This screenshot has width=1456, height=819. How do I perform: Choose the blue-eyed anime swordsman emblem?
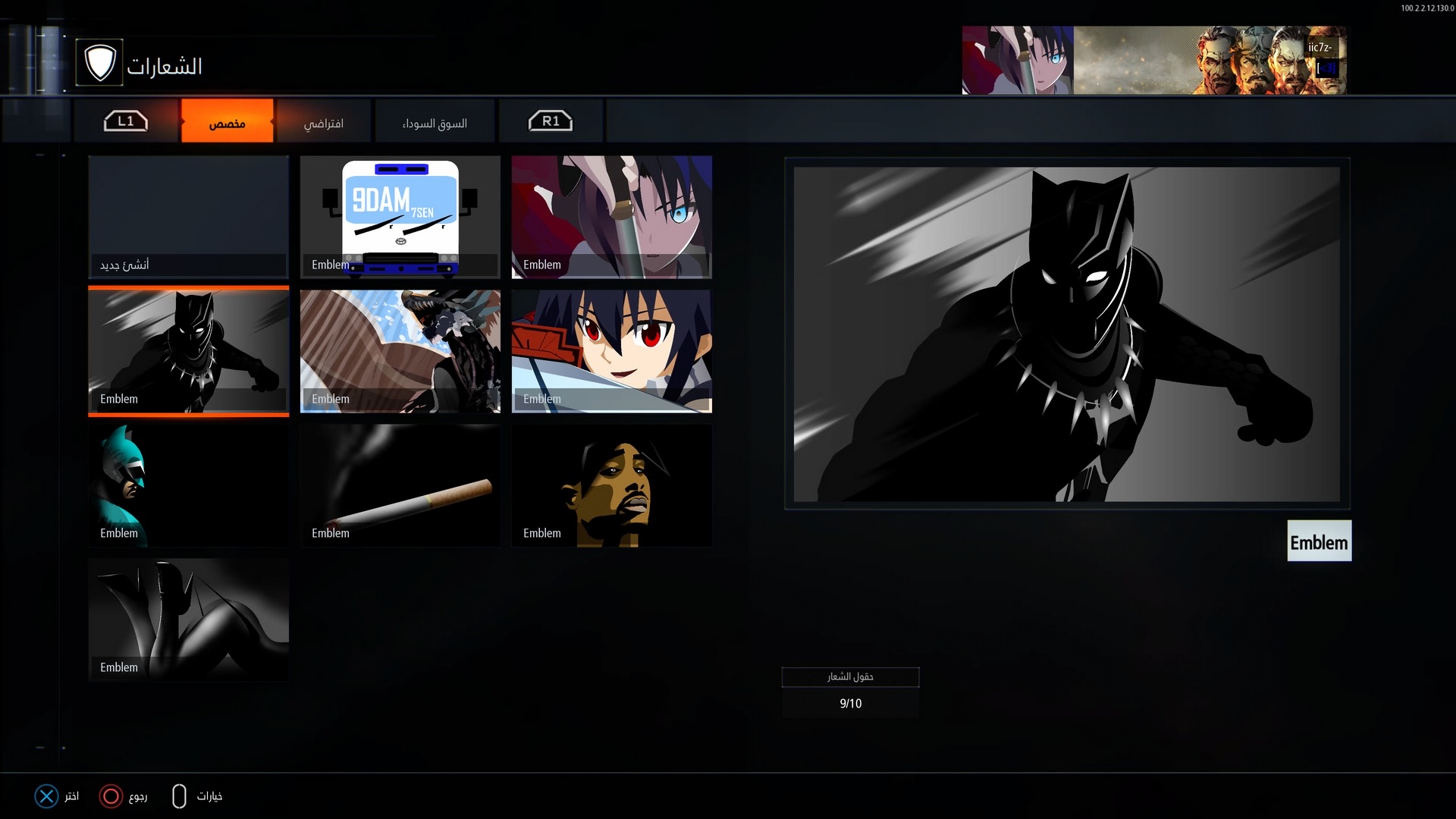pyautogui.click(x=611, y=217)
